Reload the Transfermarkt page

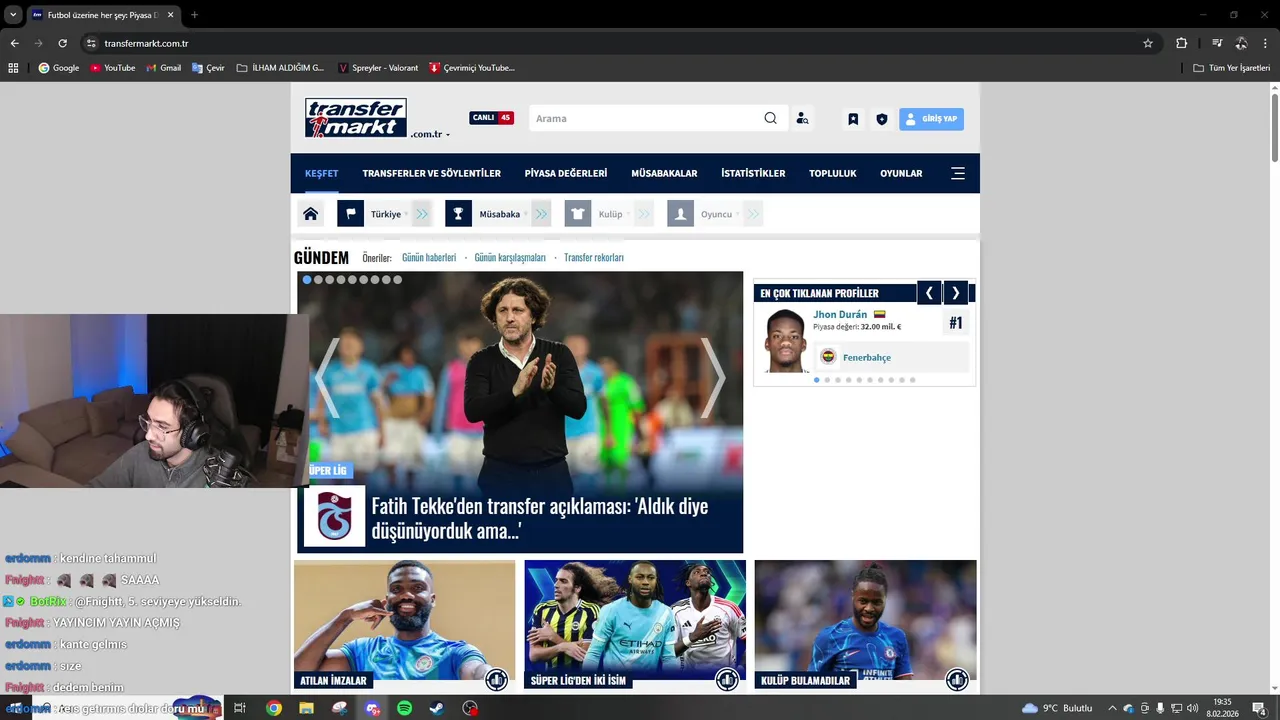[x=62, y=43]
